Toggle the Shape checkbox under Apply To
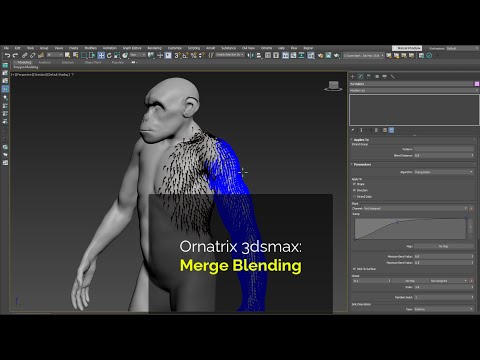Viewport: 480px width, 360px height. (354, 184)
